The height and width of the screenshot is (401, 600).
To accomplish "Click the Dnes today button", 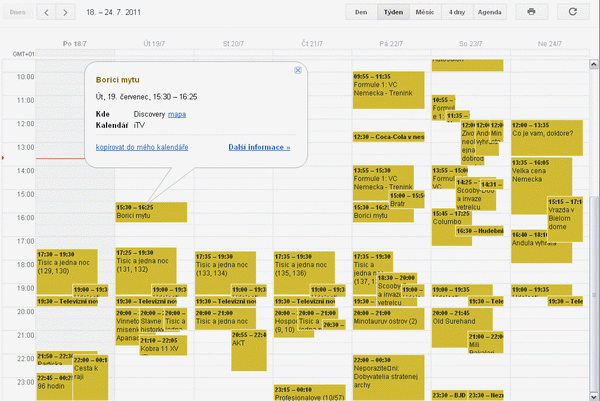I will tap(18, 12).
